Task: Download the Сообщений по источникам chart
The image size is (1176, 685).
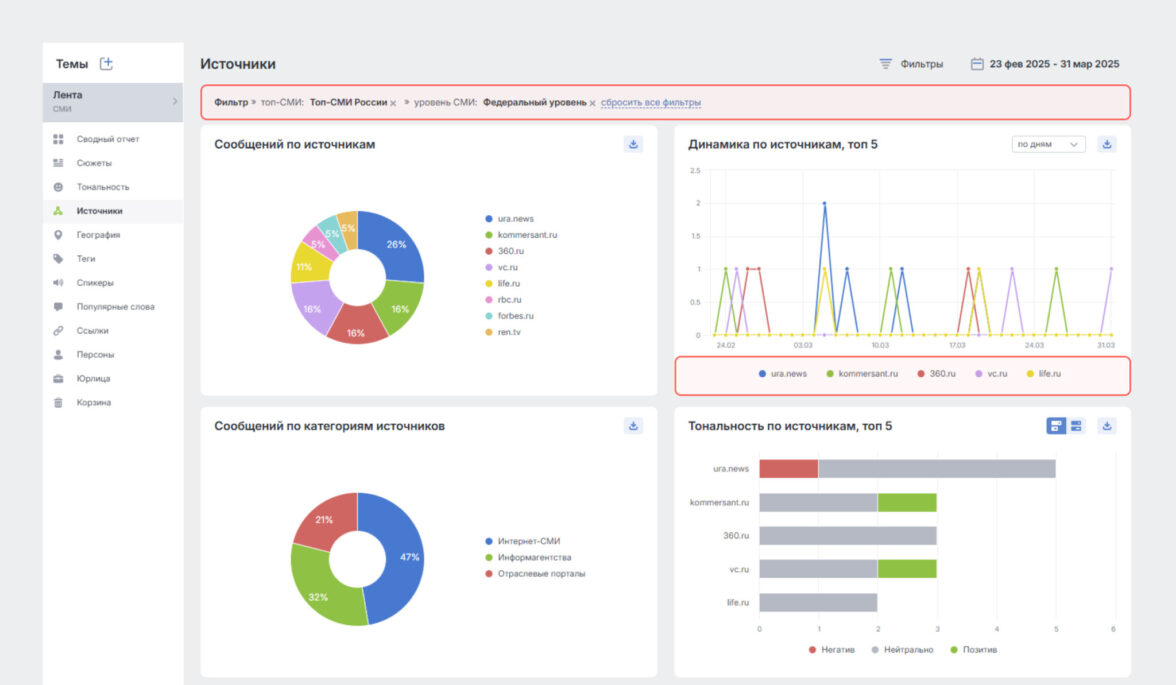Action: point(633,144)
